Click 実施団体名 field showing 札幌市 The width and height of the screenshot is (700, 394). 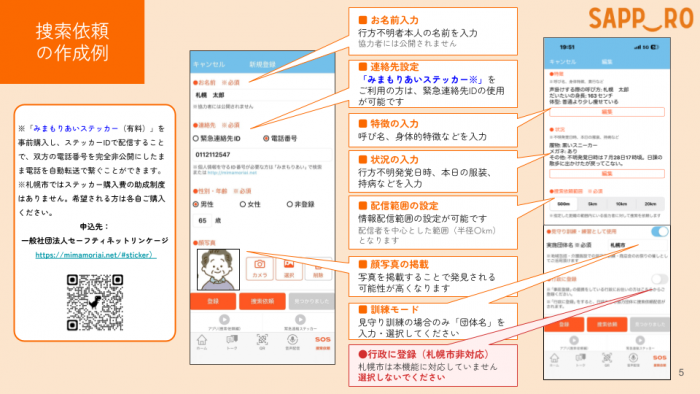[638, 245]
